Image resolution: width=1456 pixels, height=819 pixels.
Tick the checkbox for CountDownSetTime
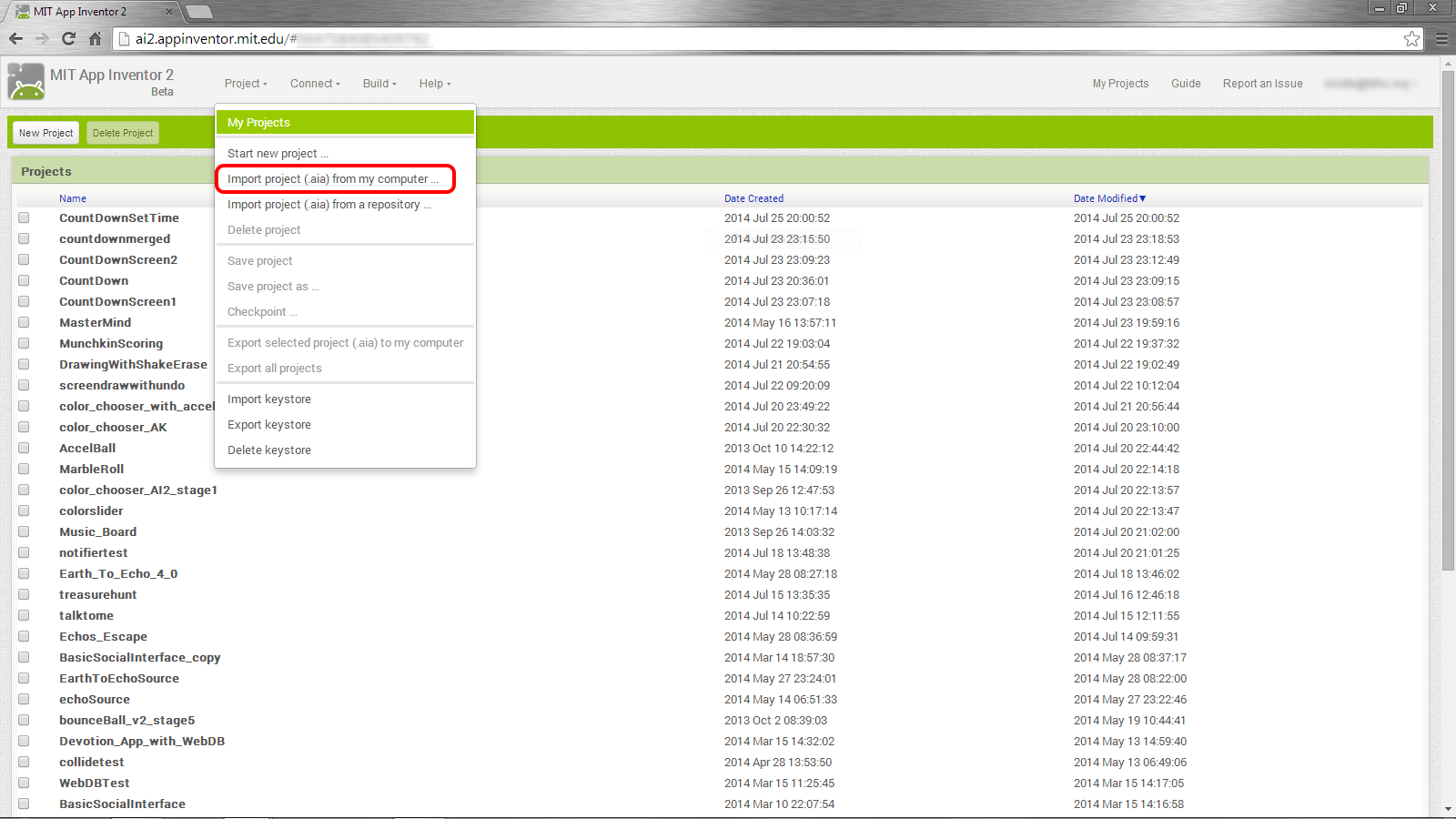point(24,218)
